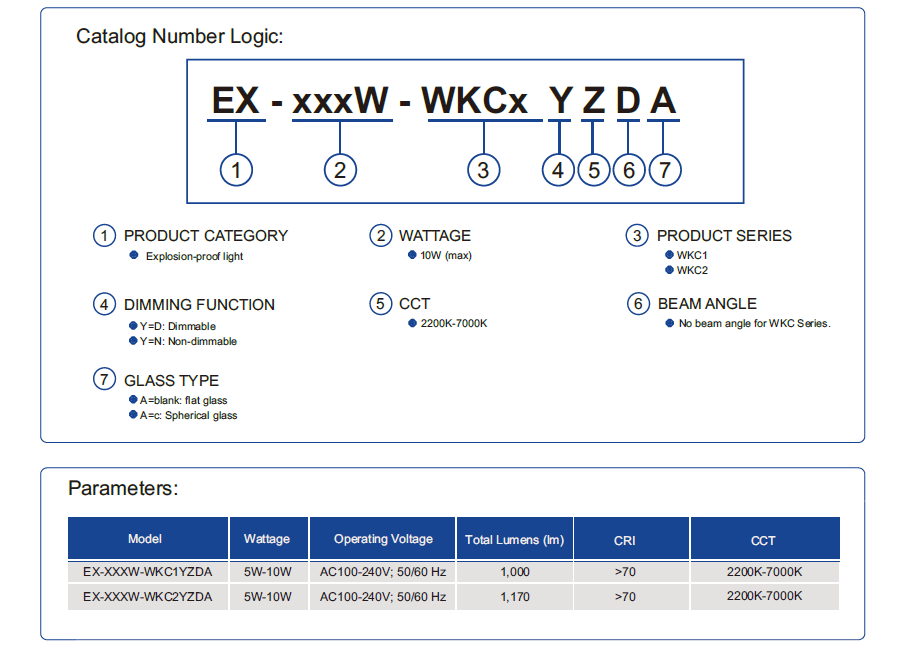Select the "EX" segment in the catalog code
This screenshot has width=907, height=656.
(x=235, y=101)
